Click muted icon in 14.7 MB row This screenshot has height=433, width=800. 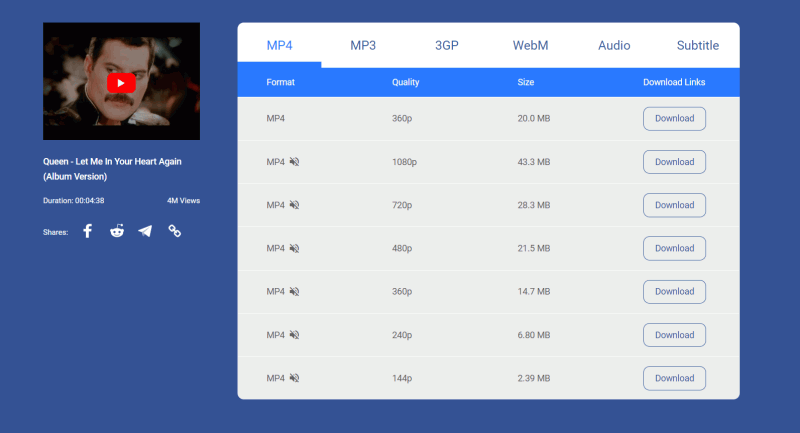click(x=294, y=291)
